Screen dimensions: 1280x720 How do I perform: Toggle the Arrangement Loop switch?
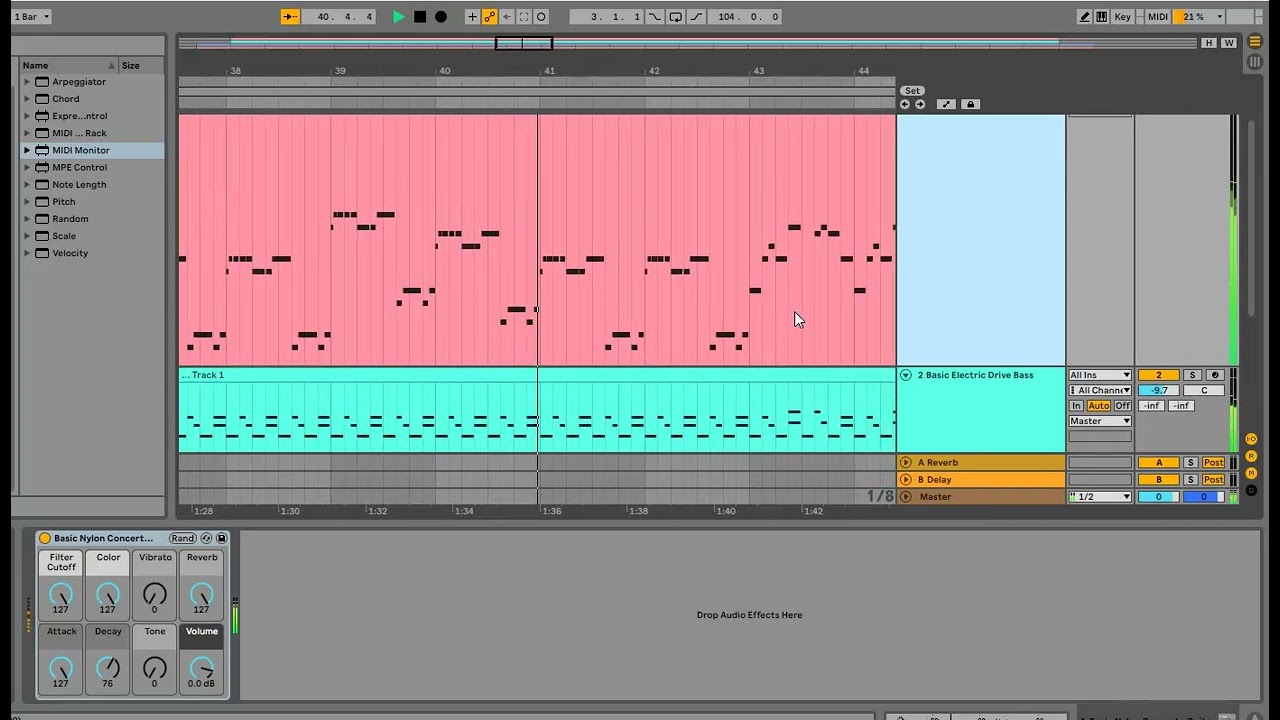tap(676, 17)
